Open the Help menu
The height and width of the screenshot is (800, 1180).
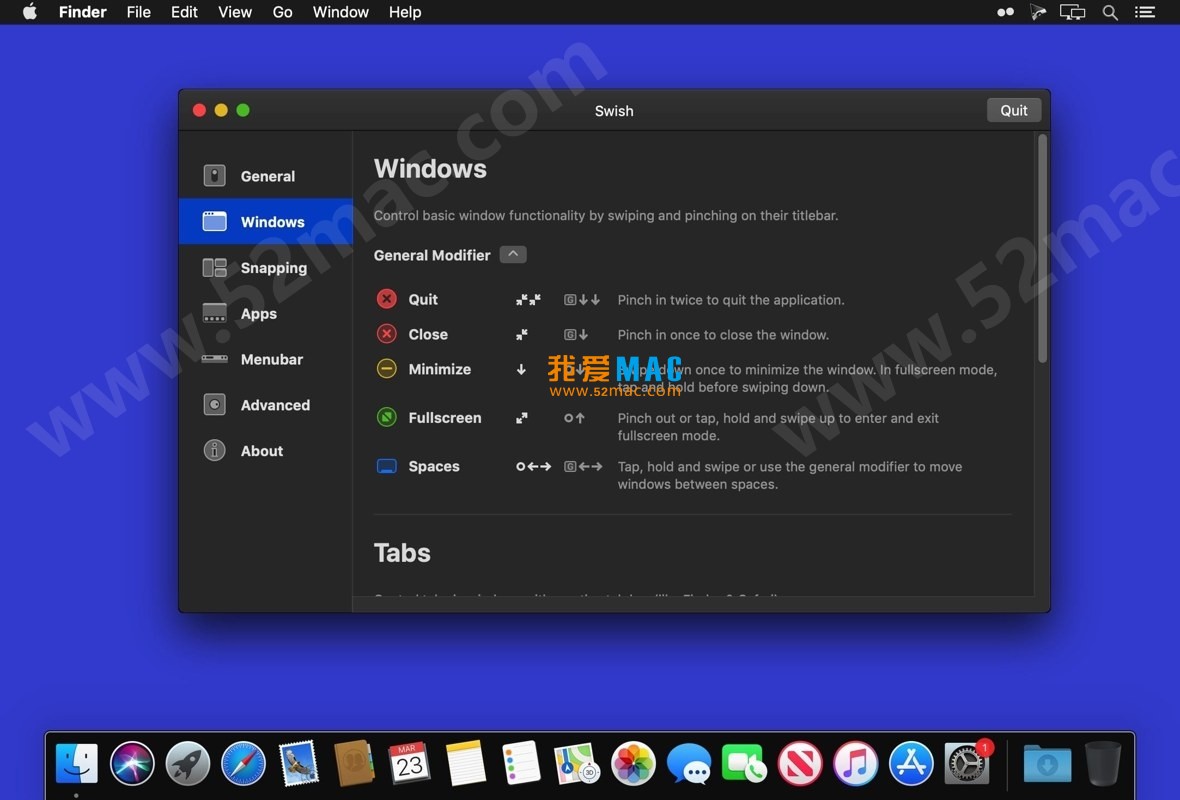click(x=405, y=12)
